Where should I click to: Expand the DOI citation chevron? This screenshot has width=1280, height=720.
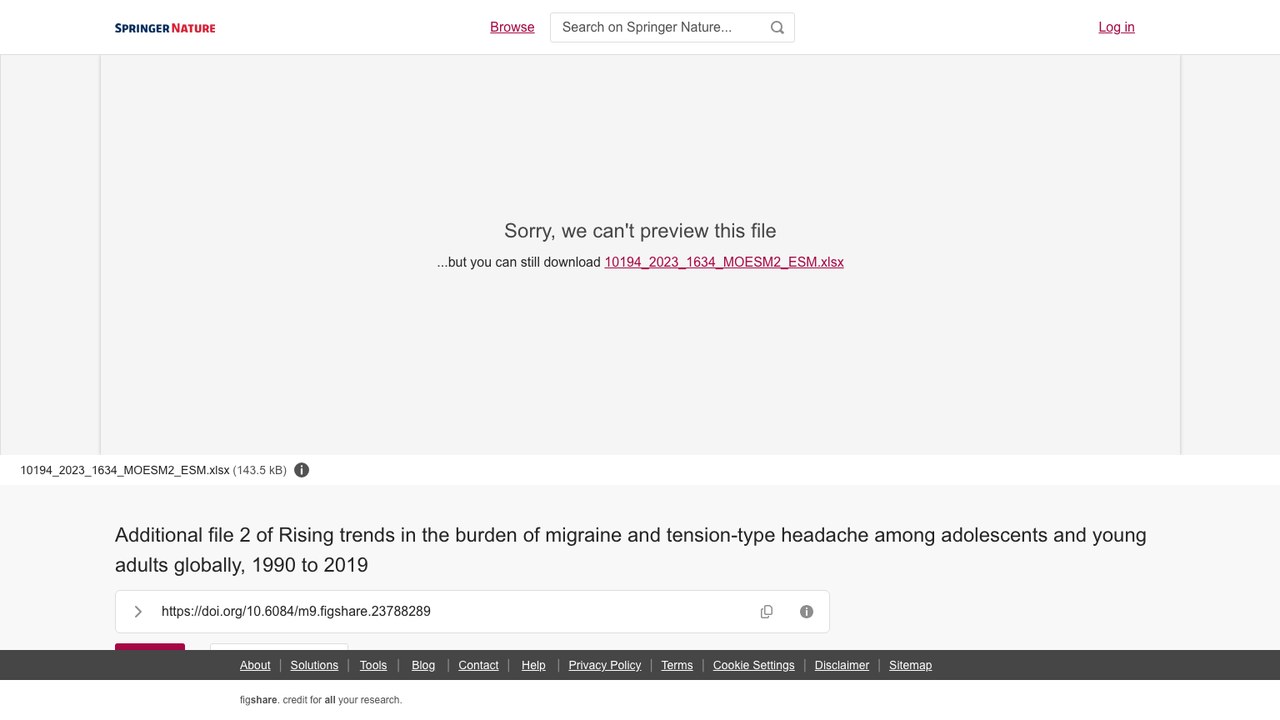[138, 612]
